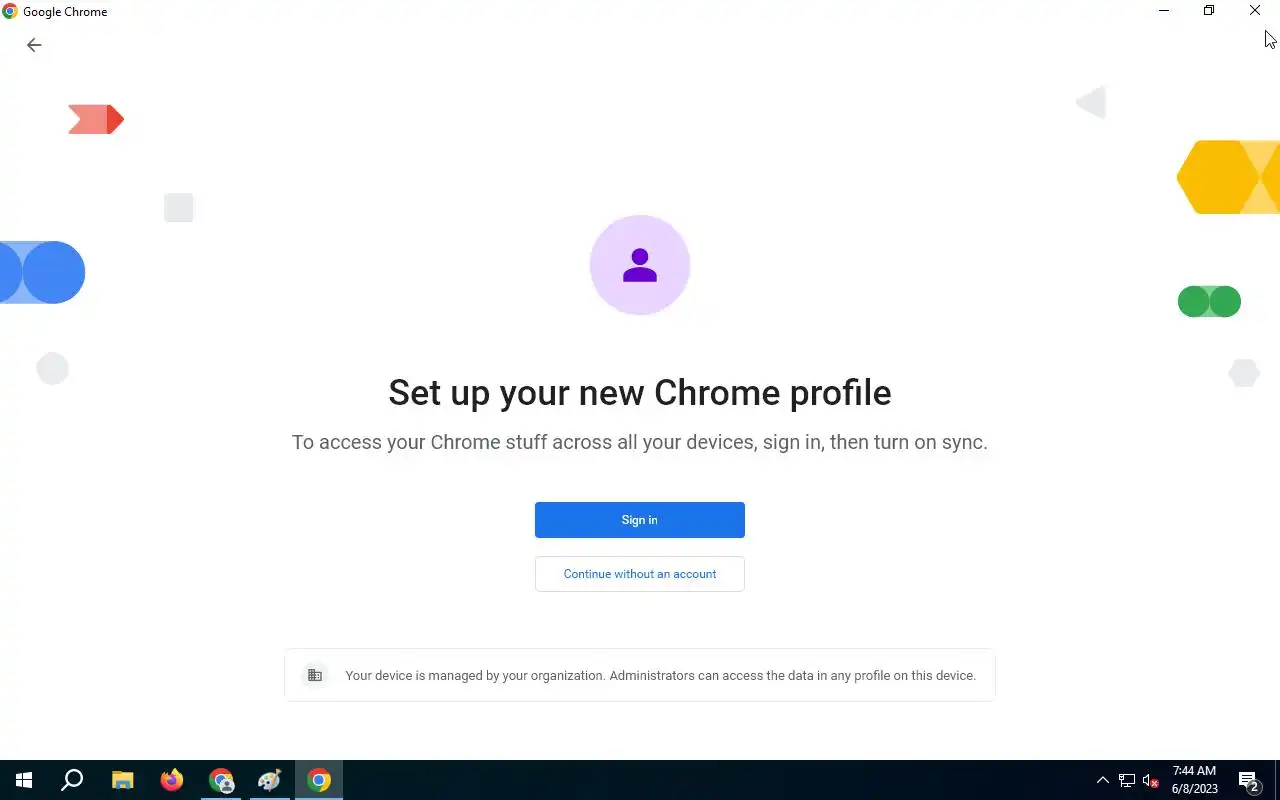Screen dimensions: 1280x800
Task: Launch Firefox from the taskbar
Action: click(x=172, y=780)
